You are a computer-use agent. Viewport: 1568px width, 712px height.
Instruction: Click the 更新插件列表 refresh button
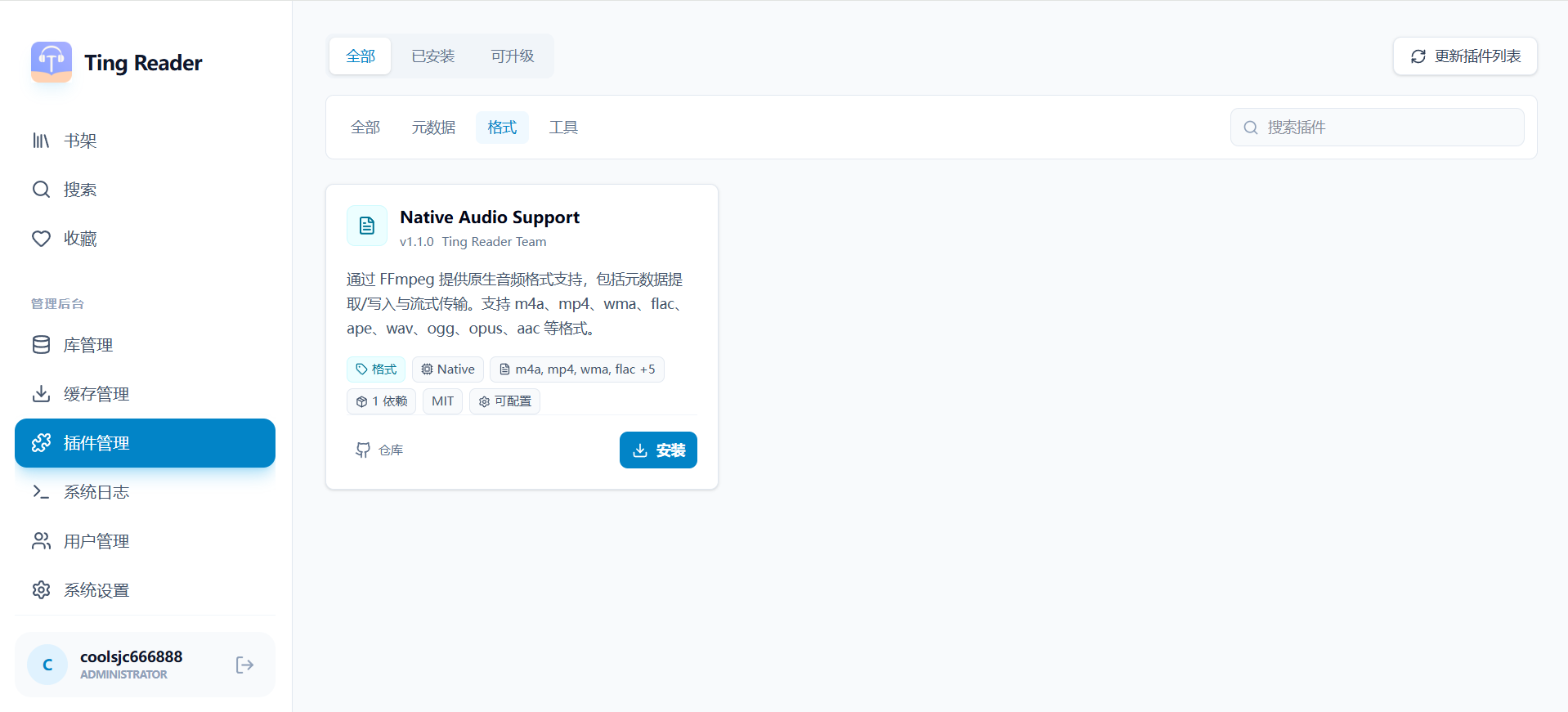pyautogui.click(x=1465, y=56)
